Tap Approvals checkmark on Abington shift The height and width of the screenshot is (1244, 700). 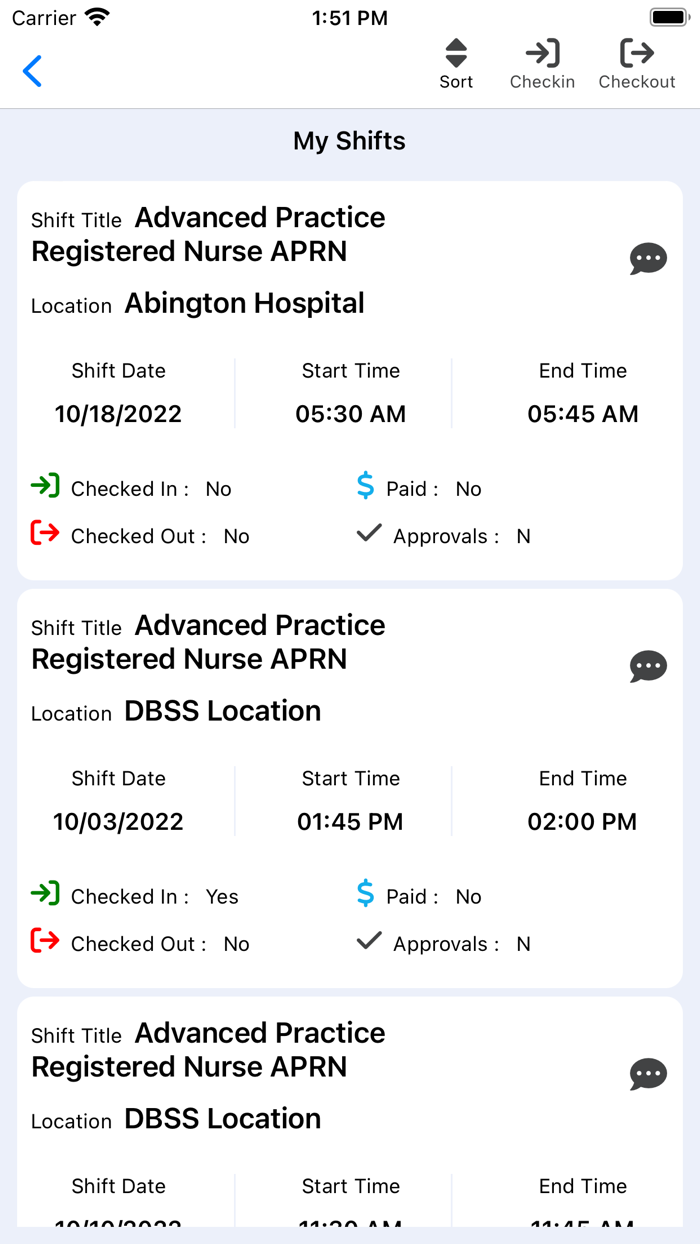(369, 534)
